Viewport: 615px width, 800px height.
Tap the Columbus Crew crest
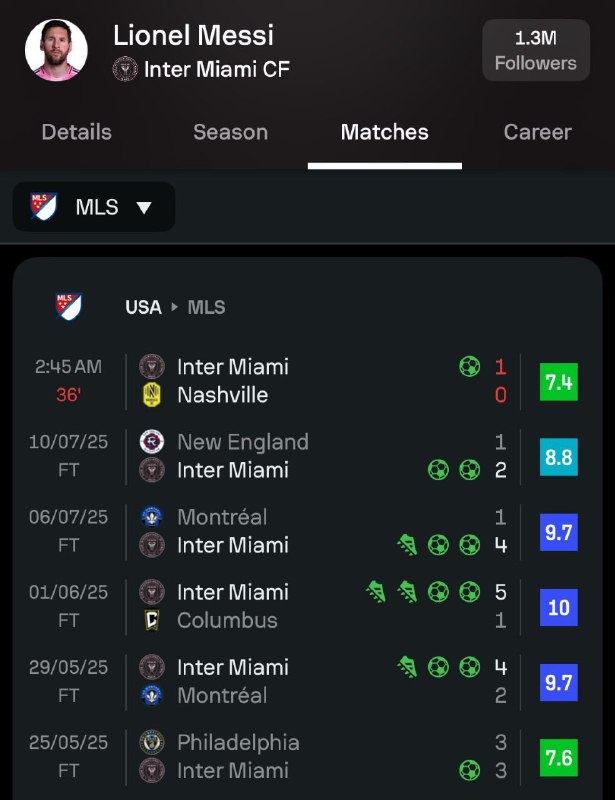click(152, 620)
